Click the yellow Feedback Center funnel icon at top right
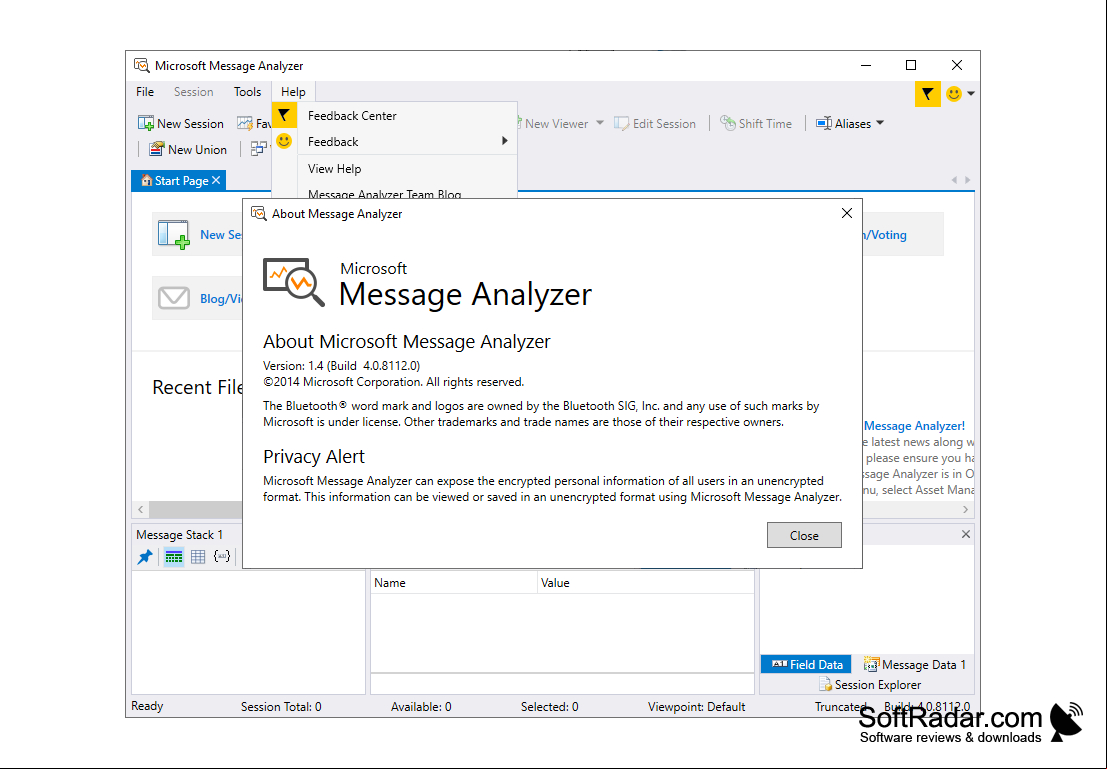This screenshot has height=769, width=1107. [x=928, y=93]
